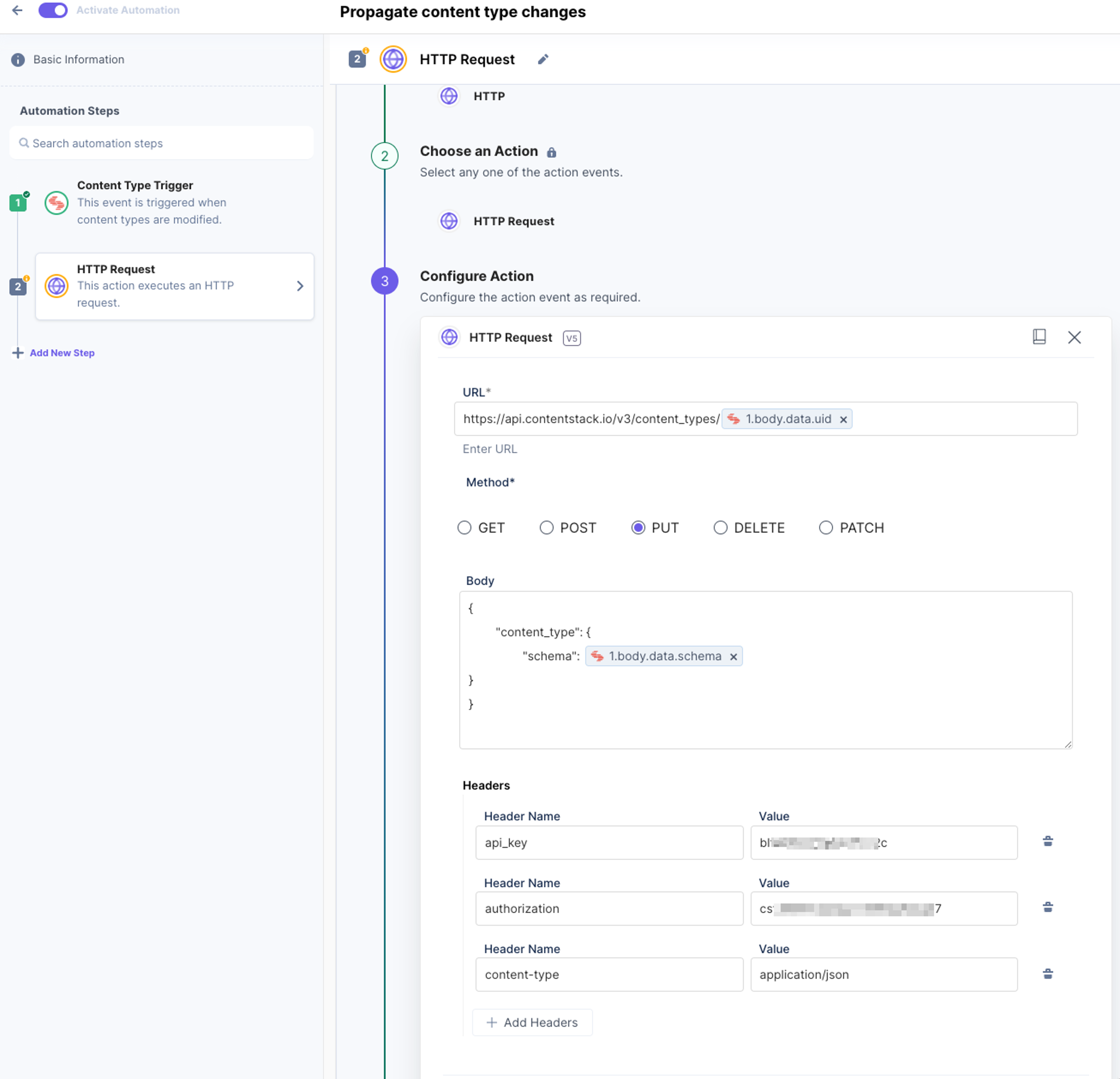The width and height of the screenshot is (1120, 1079).
Task: Select the HTTP connector globe icon
Action: pyautogui.click(x=449, y=96)
